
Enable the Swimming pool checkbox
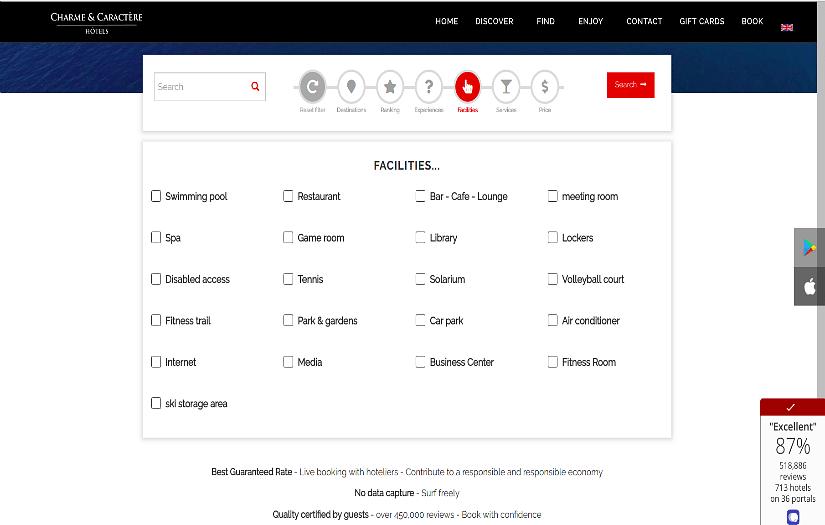coord(156,196)
